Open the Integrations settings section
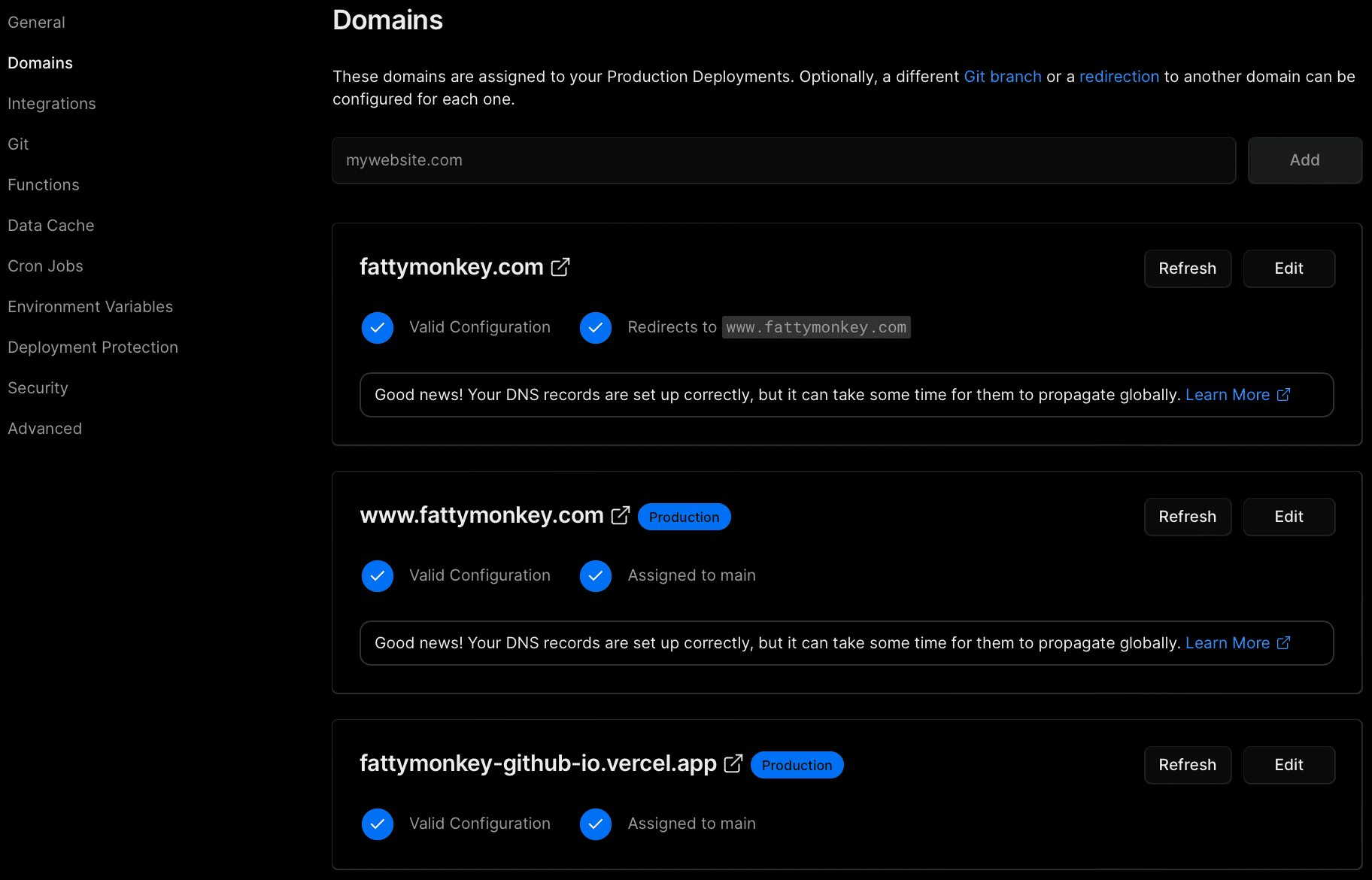This screenshot has width=1372, height=880. [52, 104]
